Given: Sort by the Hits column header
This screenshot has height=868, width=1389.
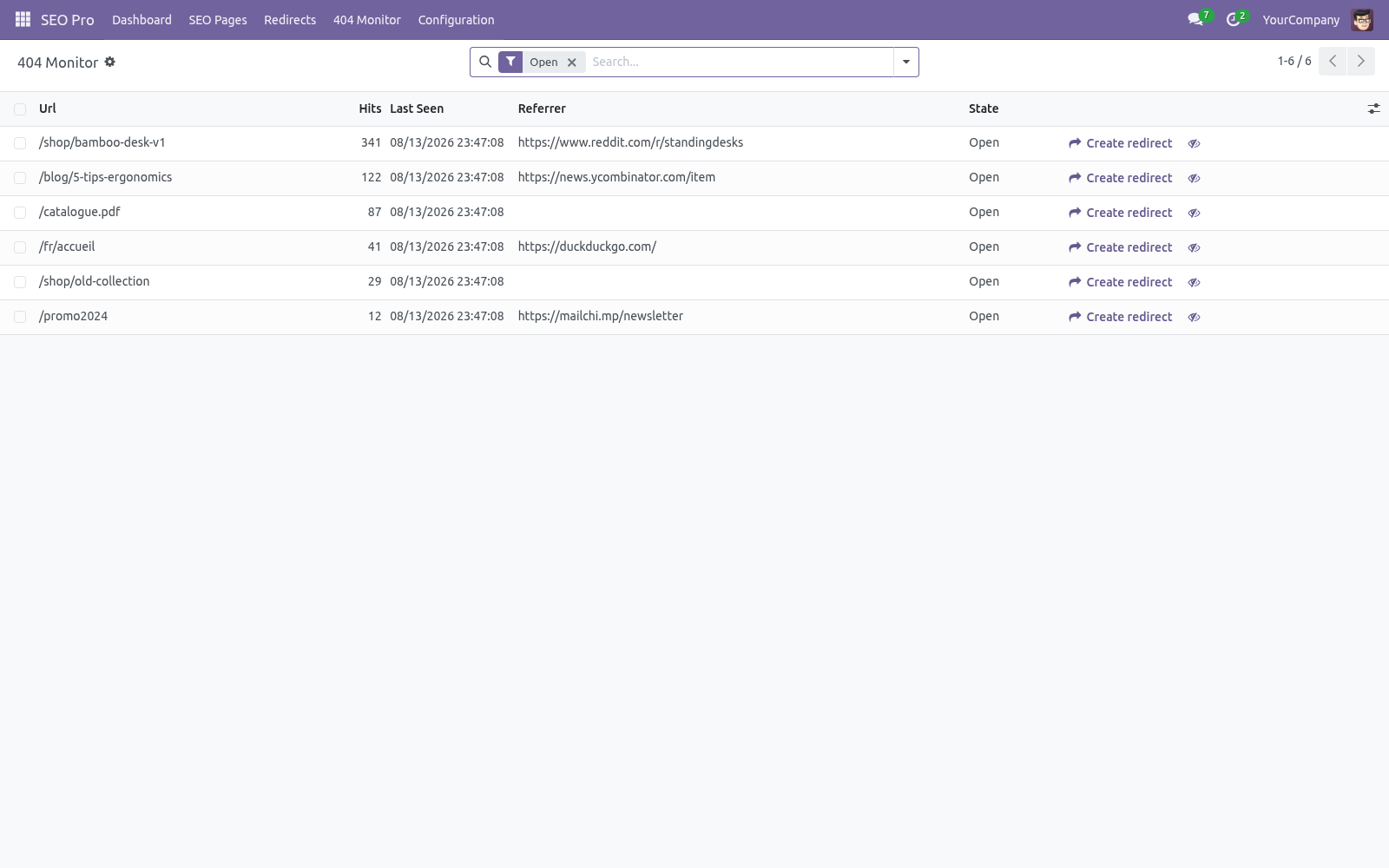Looking at the screenshot, I should point(370,108).
